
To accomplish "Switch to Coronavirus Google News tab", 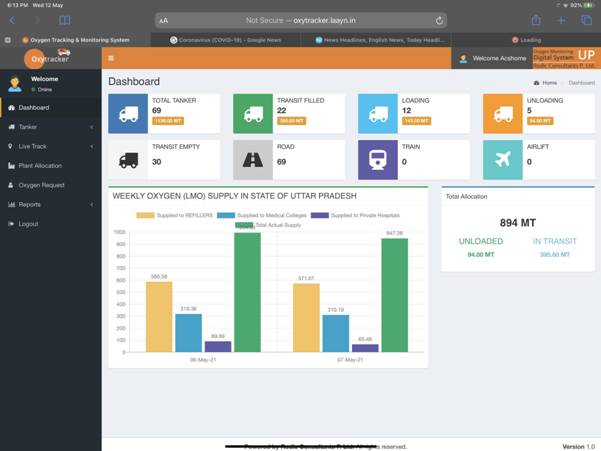I will [230, 40].
